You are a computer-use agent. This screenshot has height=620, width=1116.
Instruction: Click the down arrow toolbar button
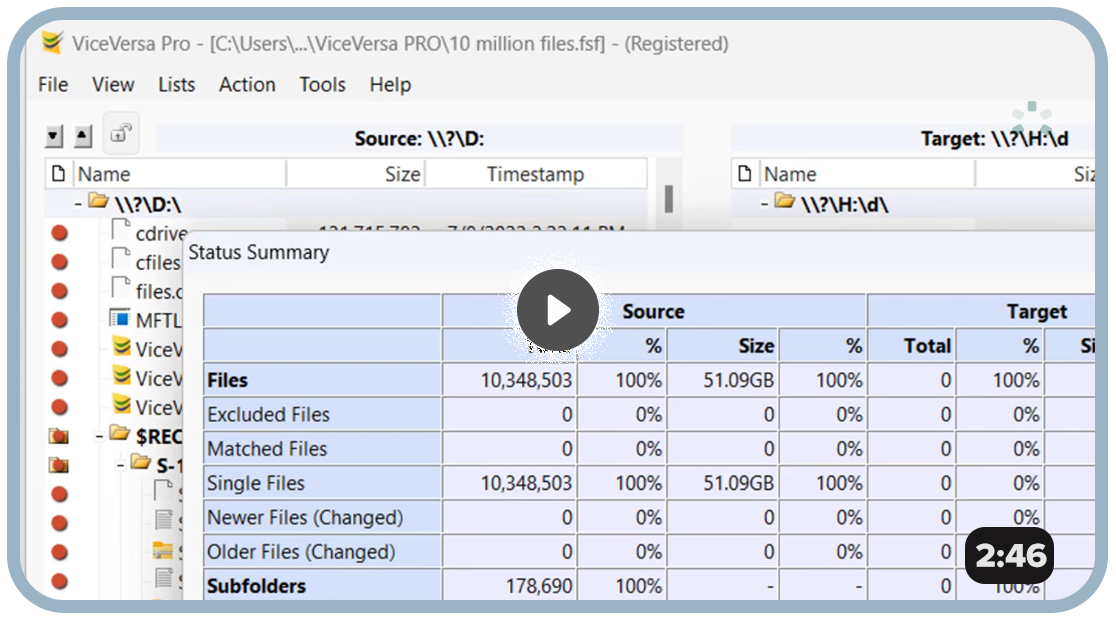pos(54,136)
